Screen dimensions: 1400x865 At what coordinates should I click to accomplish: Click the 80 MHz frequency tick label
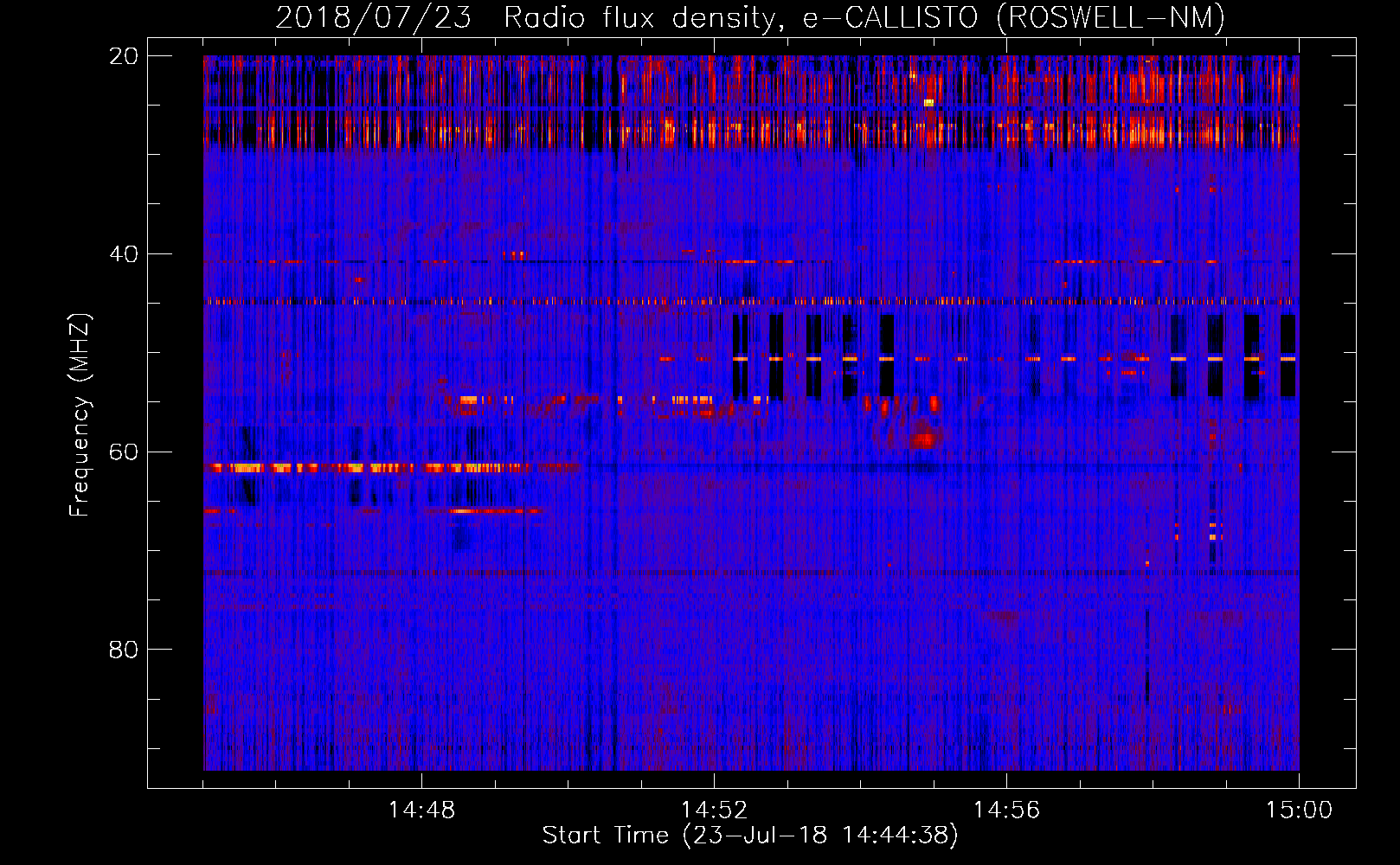coord(124,650)
